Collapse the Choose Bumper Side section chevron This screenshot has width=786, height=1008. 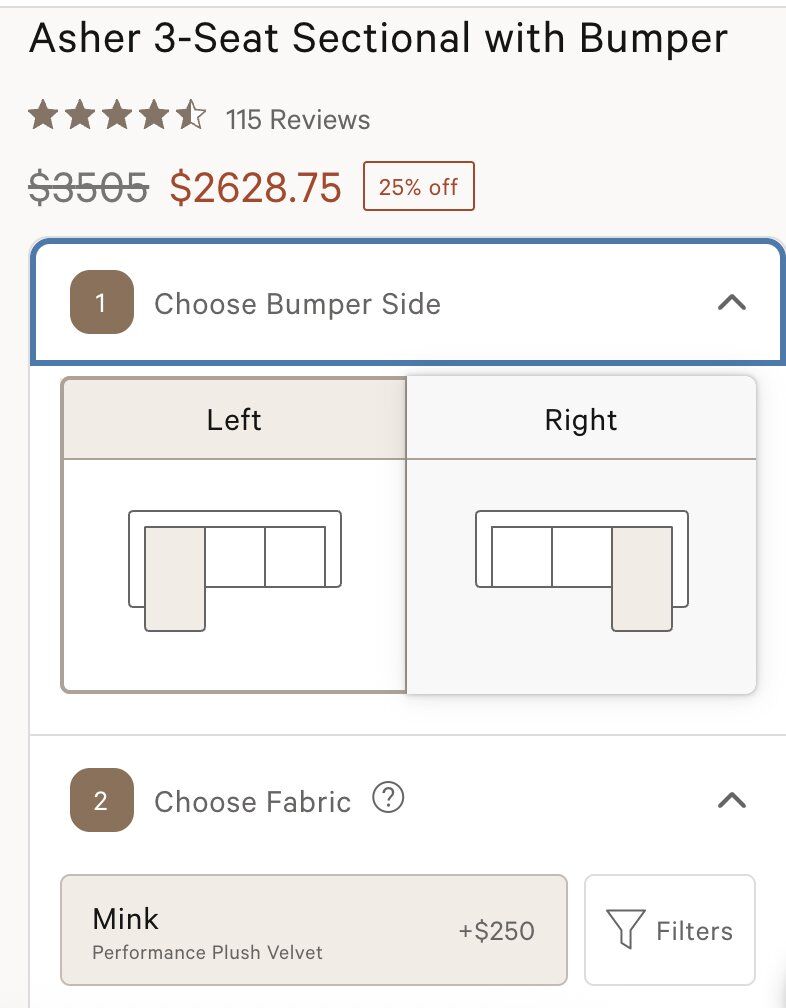[732, 302]
